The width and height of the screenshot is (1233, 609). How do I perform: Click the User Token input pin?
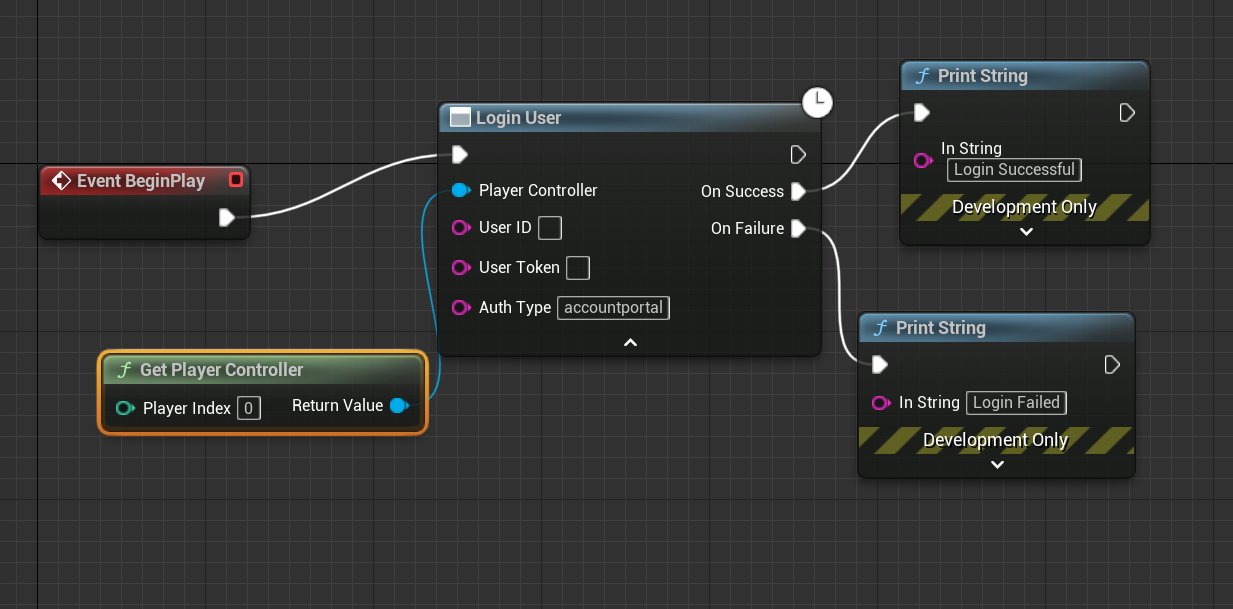pyautogui.click(x=460, y=267)
